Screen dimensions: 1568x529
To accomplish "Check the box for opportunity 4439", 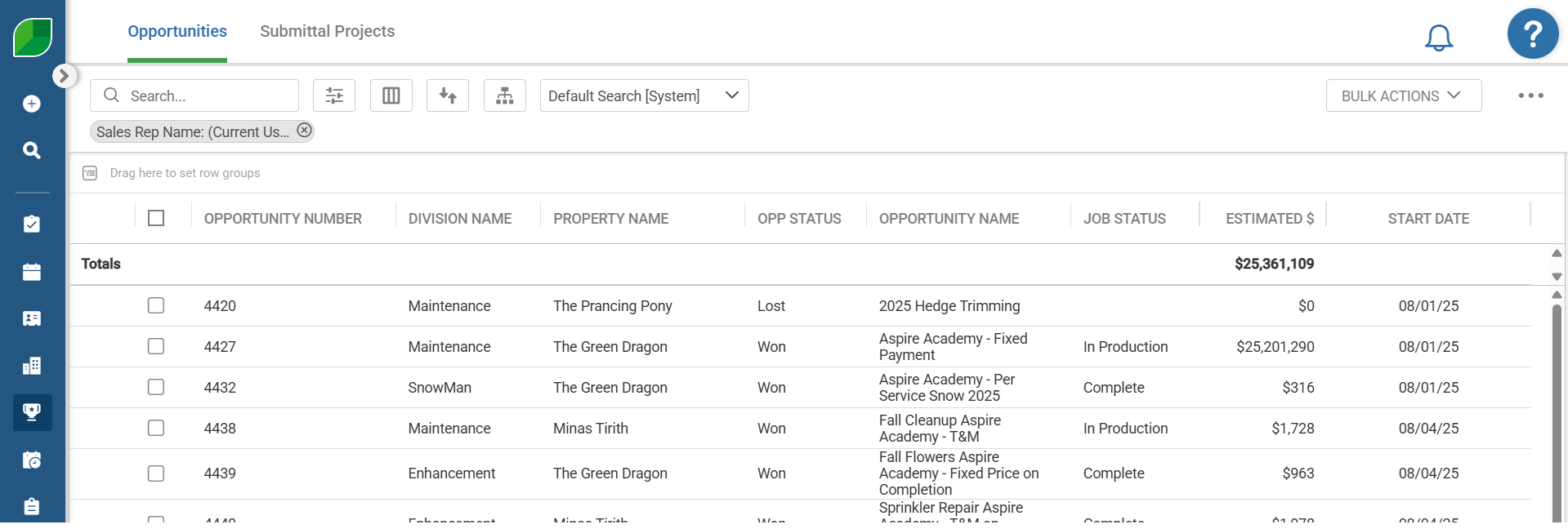I will [156, 473].
